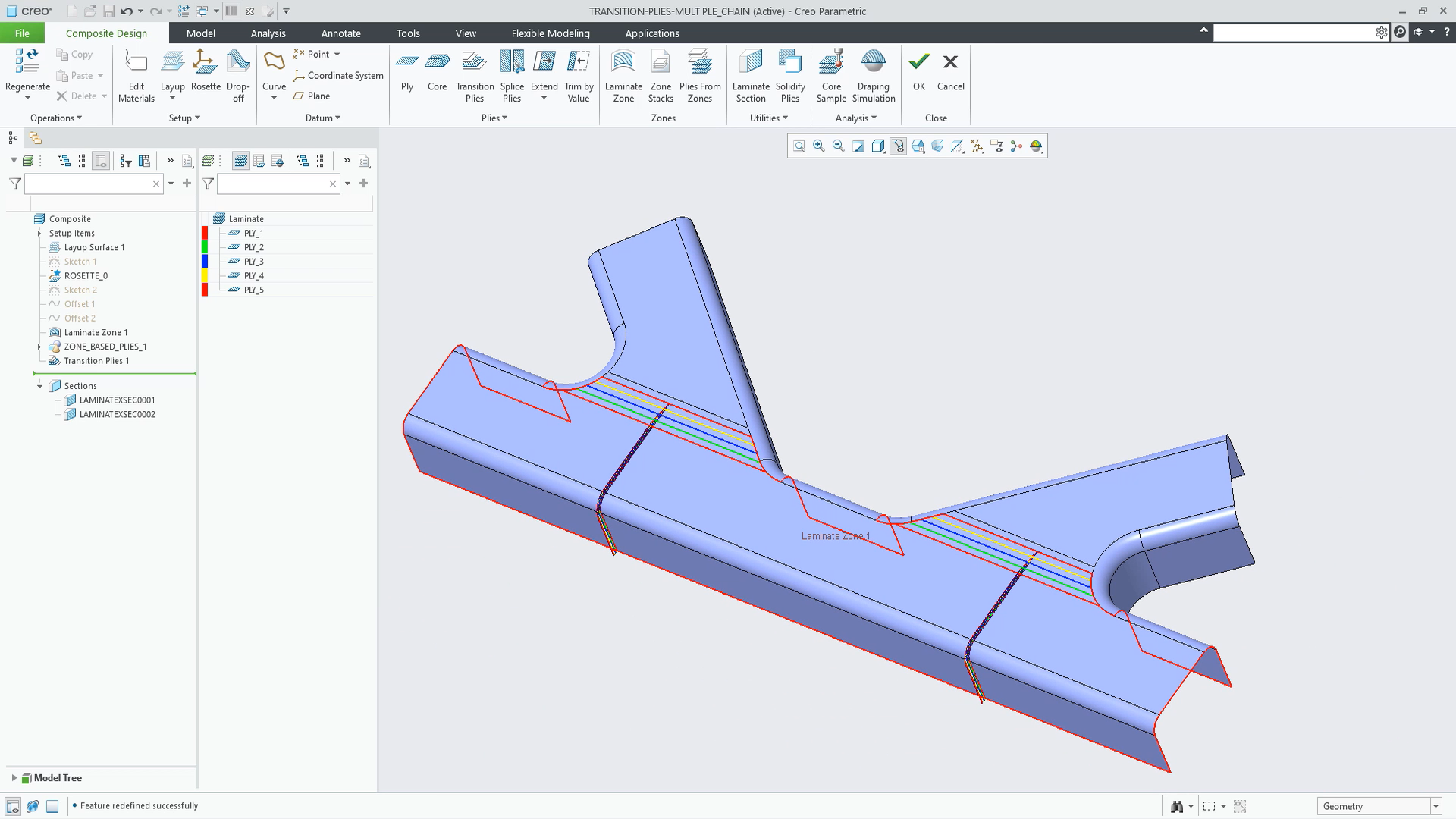Confirm with the OK button
The width and height of the screenshot is (1456, 819).
point(919,71)
